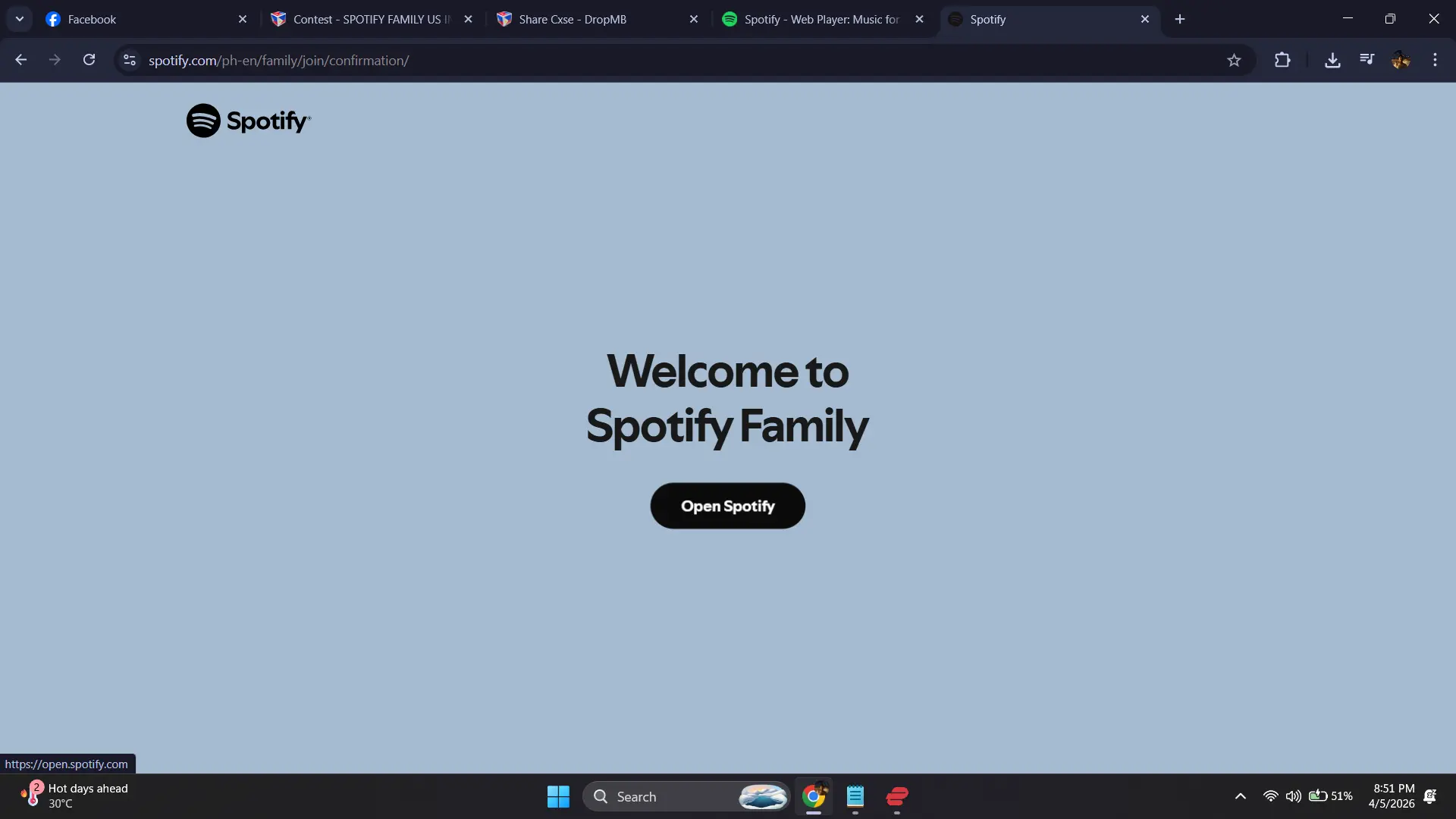This screenshot has height=819, width=1456.
Task: Switch to Share Cxse - DropMB tab
Action: pyautogui.click(x=595, y=19)
